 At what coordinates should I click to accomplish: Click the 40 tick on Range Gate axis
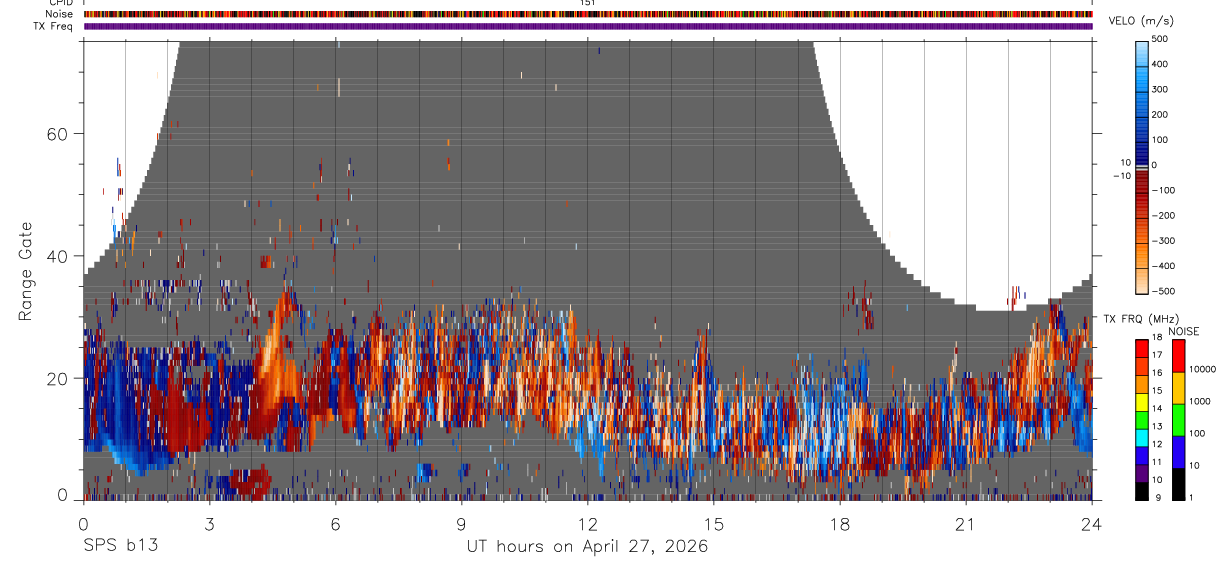point(59,256)
